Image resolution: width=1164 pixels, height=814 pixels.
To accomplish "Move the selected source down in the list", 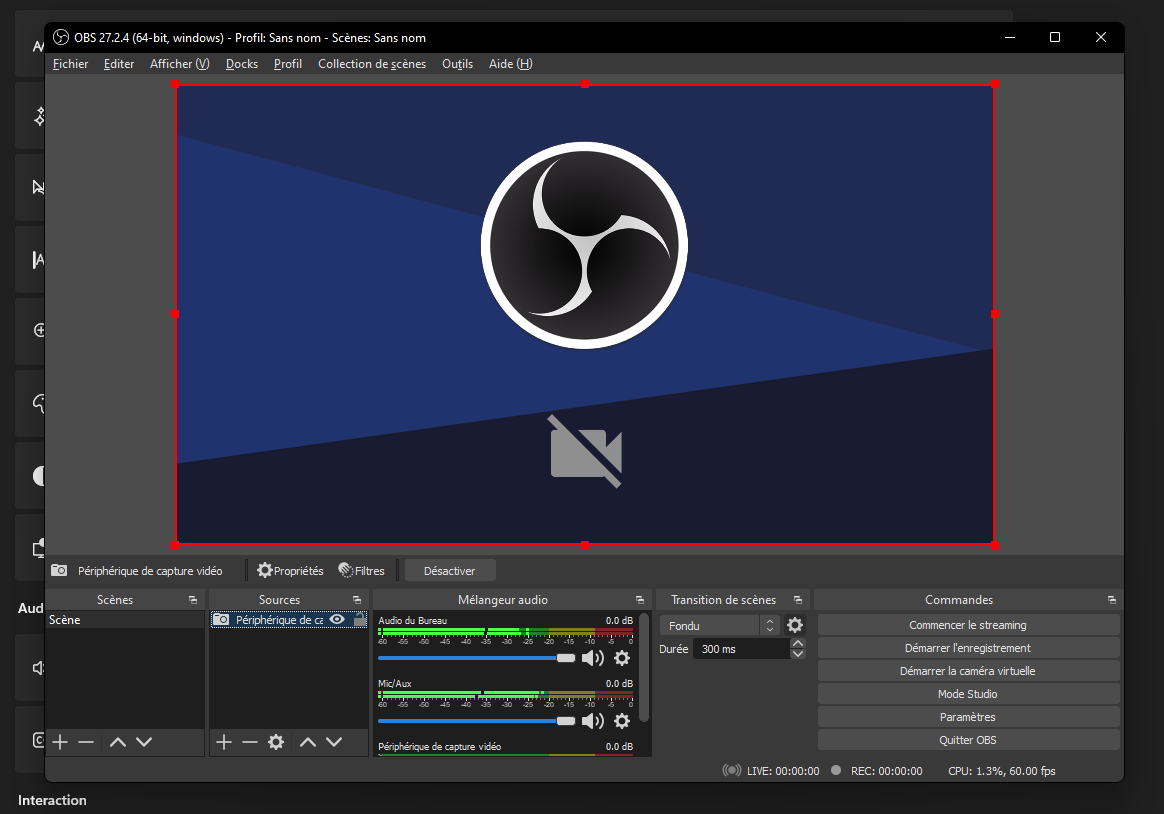I will tap(334, 742).
